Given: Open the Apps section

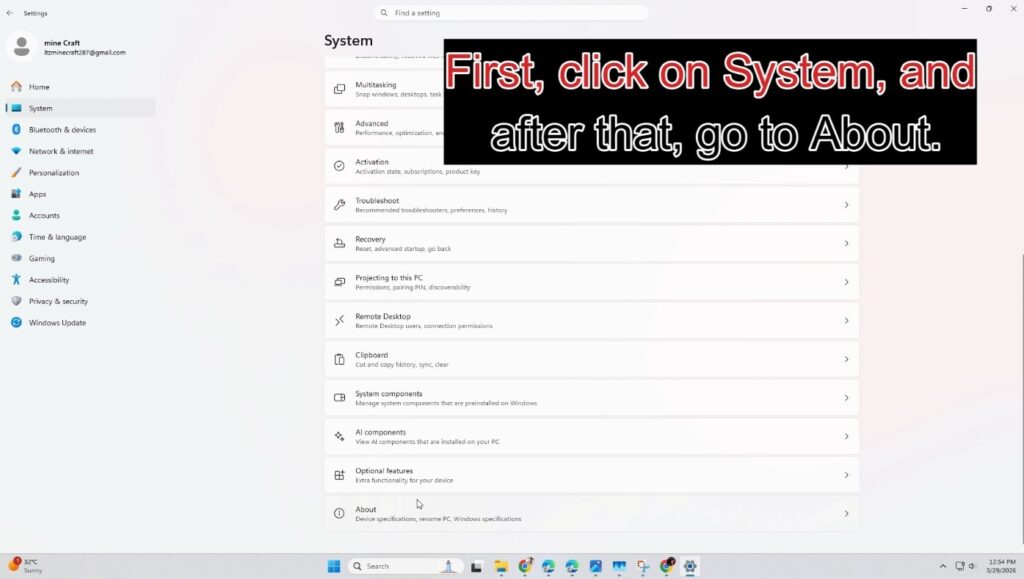Looking at the screenshot, I should tap(18, 194).
